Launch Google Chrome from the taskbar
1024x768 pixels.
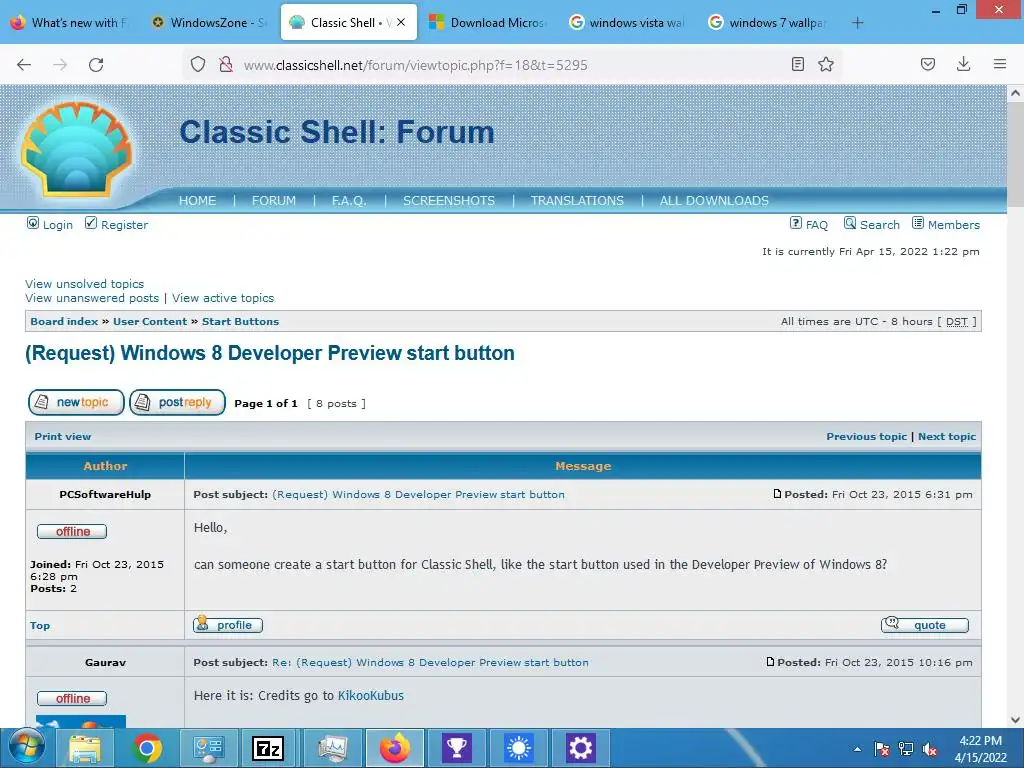[147, 748]
